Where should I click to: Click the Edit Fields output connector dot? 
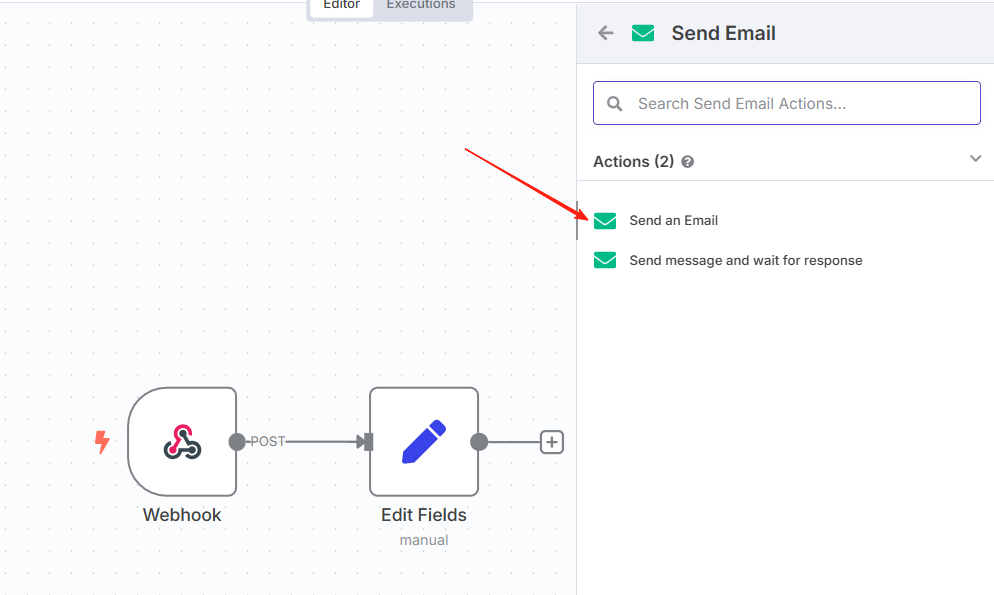point(479,442)
